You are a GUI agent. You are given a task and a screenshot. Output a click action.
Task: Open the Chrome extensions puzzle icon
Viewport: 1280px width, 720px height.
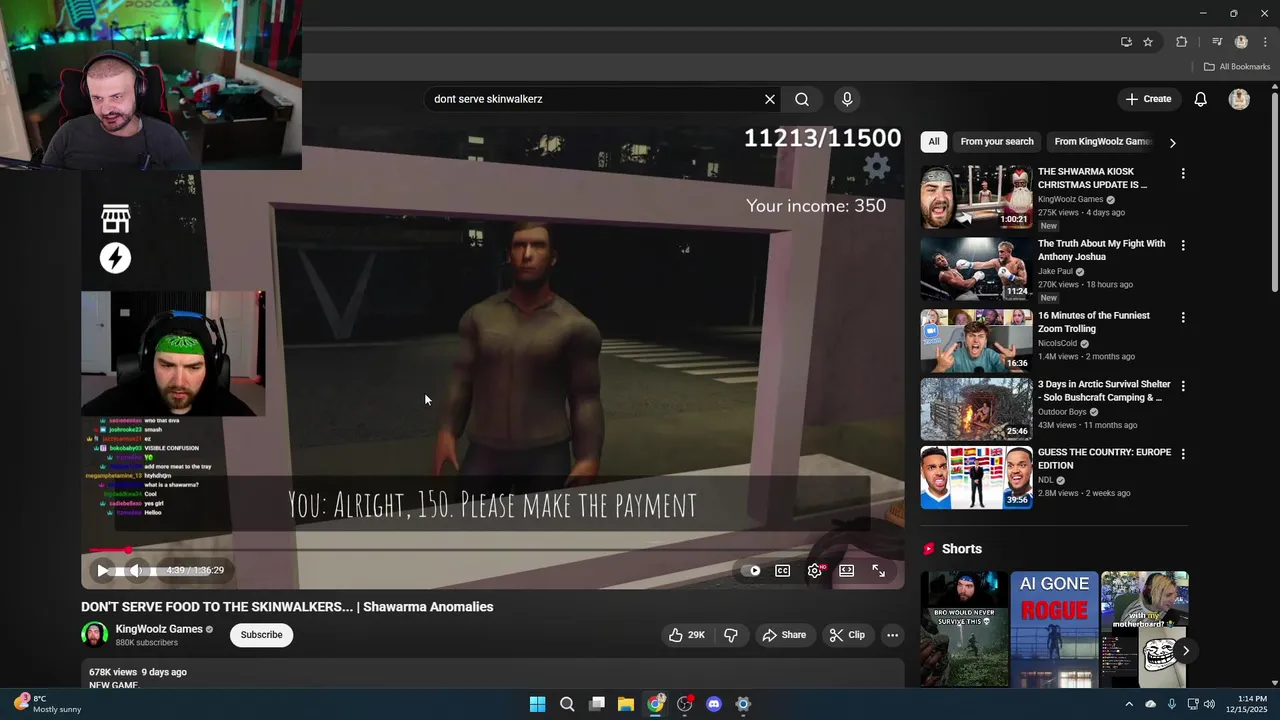[x=1182, y=42]
